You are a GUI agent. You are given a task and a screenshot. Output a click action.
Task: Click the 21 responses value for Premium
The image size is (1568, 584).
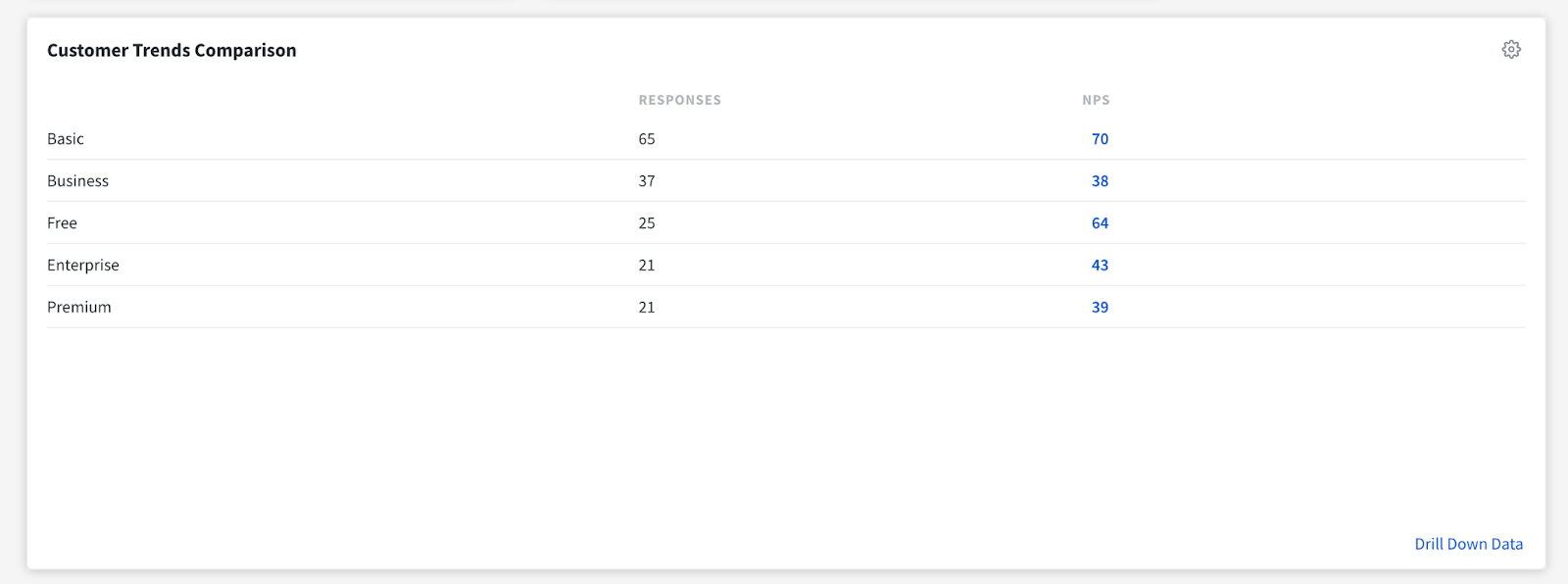pos(647,308)
